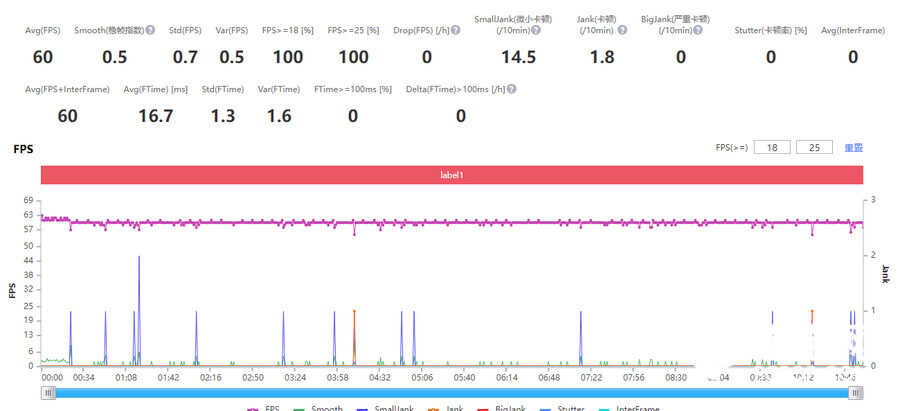Toggle Stutter legend item

[x=567, y=408]
